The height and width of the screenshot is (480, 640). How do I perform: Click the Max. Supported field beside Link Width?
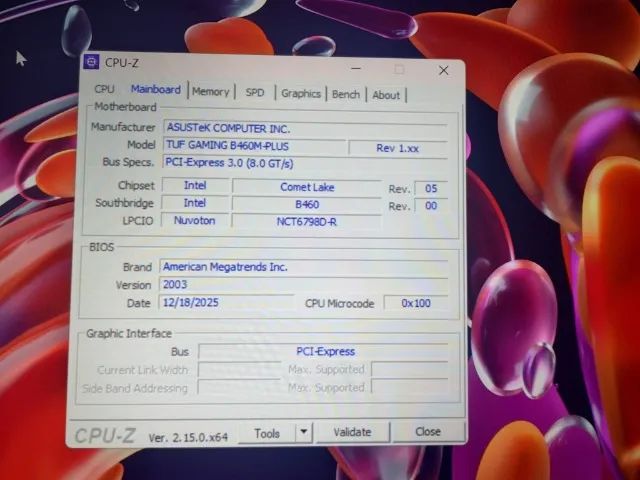[410, 370]
